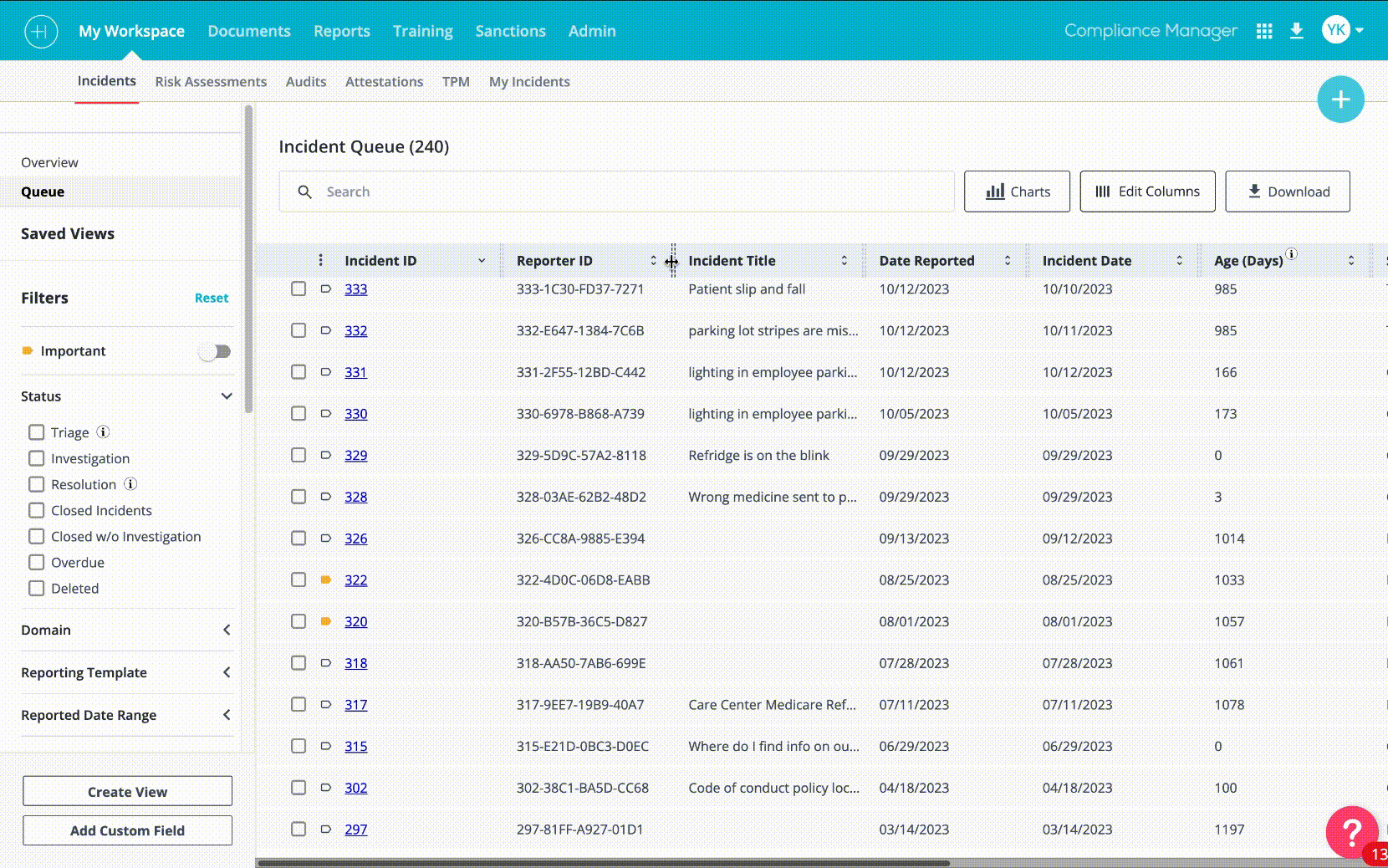Unflag the important marker on incident 320
1388x868 pixels.
point(326,621)
